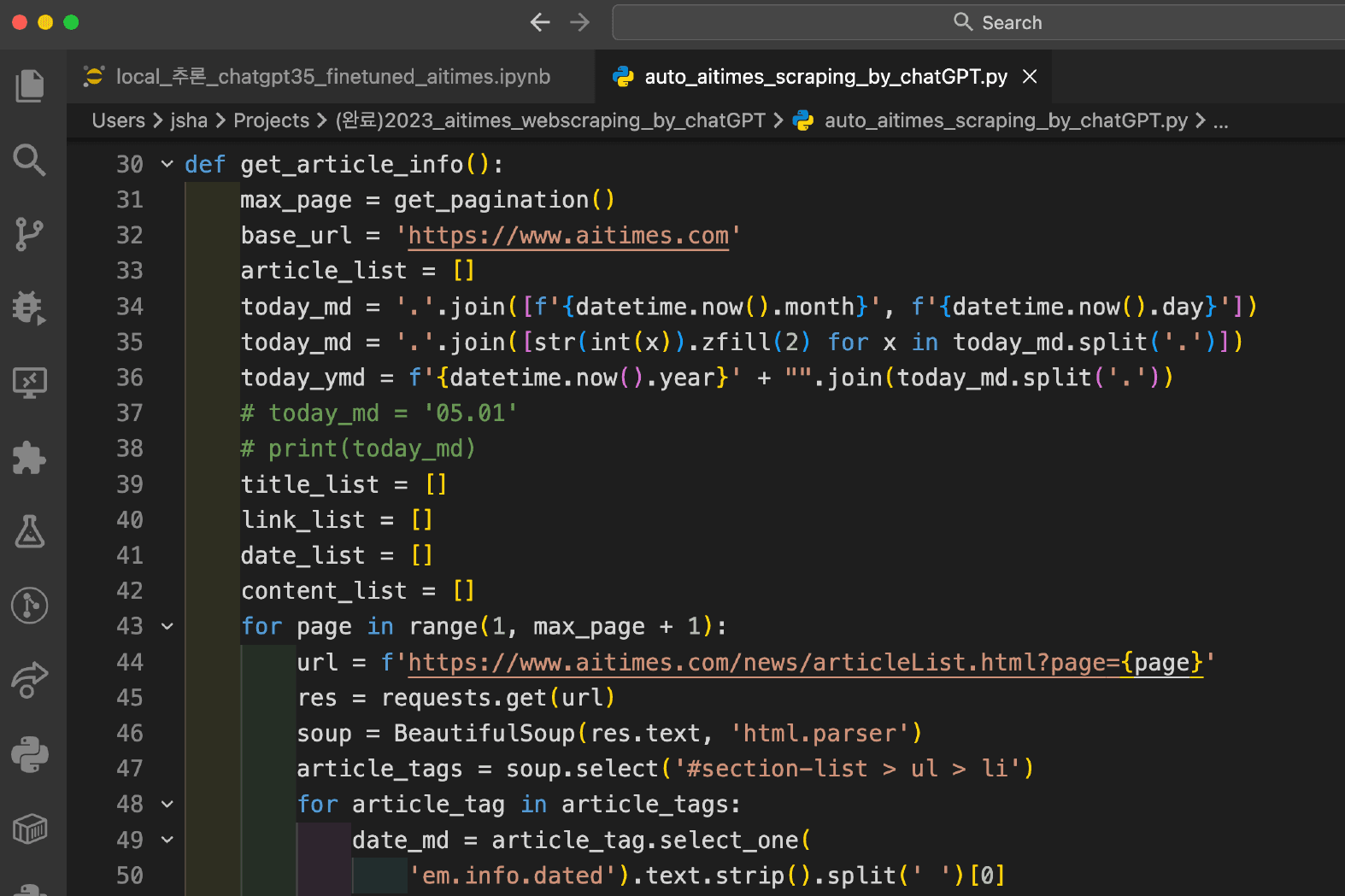Click the go back arrow in title bar
The image size is (1345, 896).
[540, 22]
